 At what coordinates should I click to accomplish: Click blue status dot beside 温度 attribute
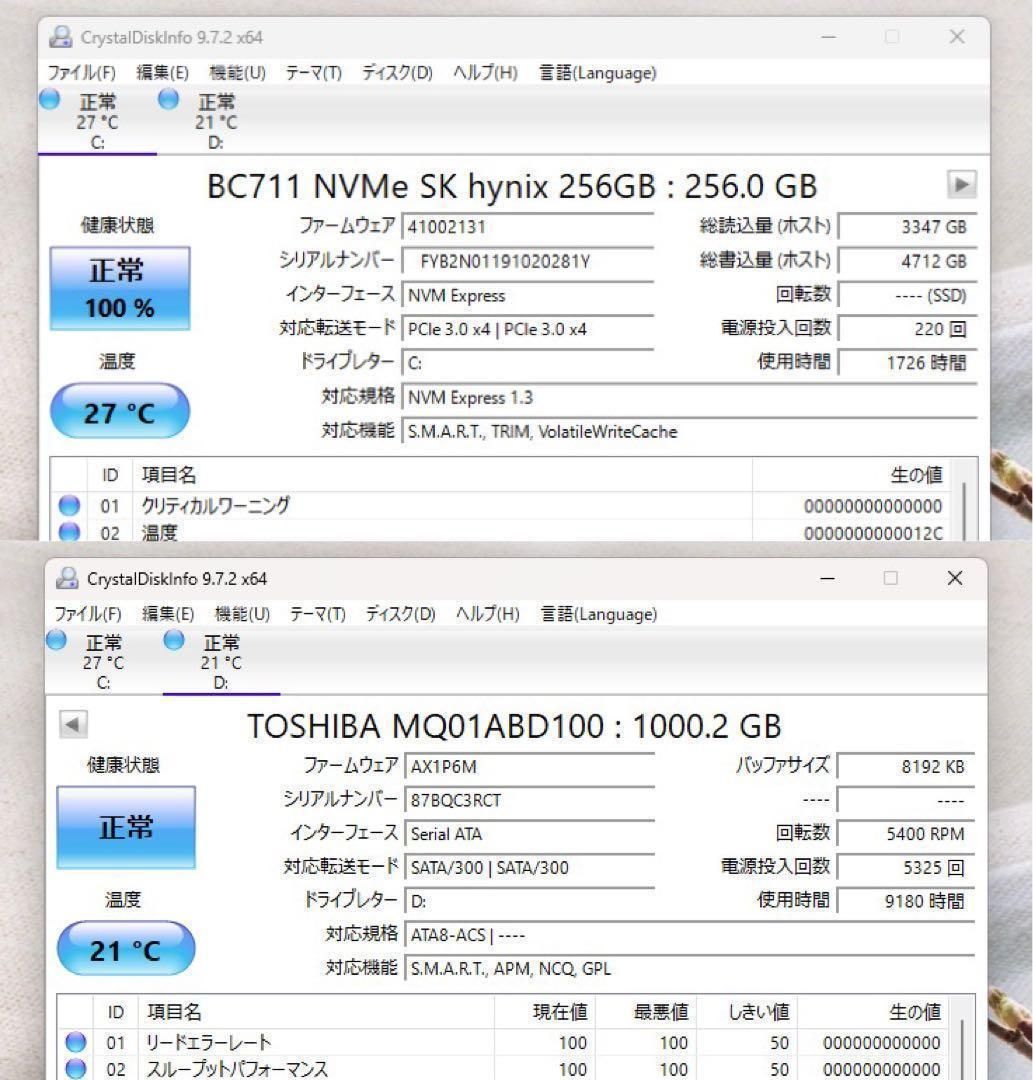click(68, 533)
